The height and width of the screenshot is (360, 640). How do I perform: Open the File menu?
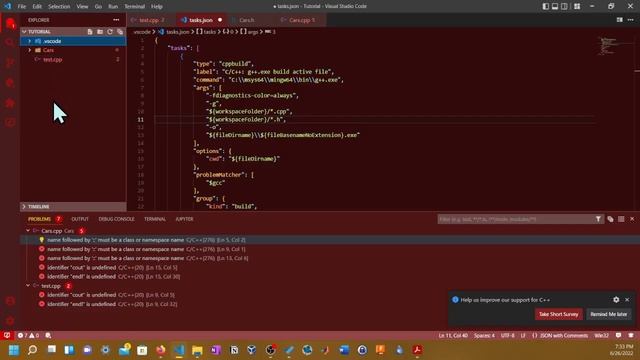[22, 6]
